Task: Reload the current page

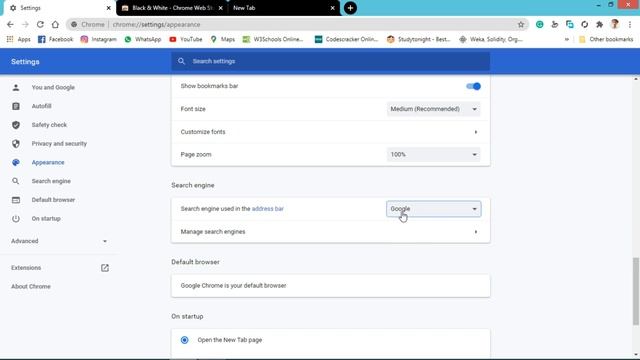Action: pos(40,24)
